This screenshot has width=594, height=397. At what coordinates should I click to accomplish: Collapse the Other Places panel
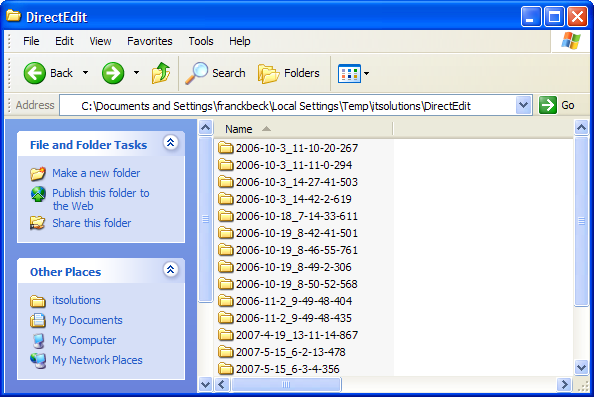[x=170, y=270]
